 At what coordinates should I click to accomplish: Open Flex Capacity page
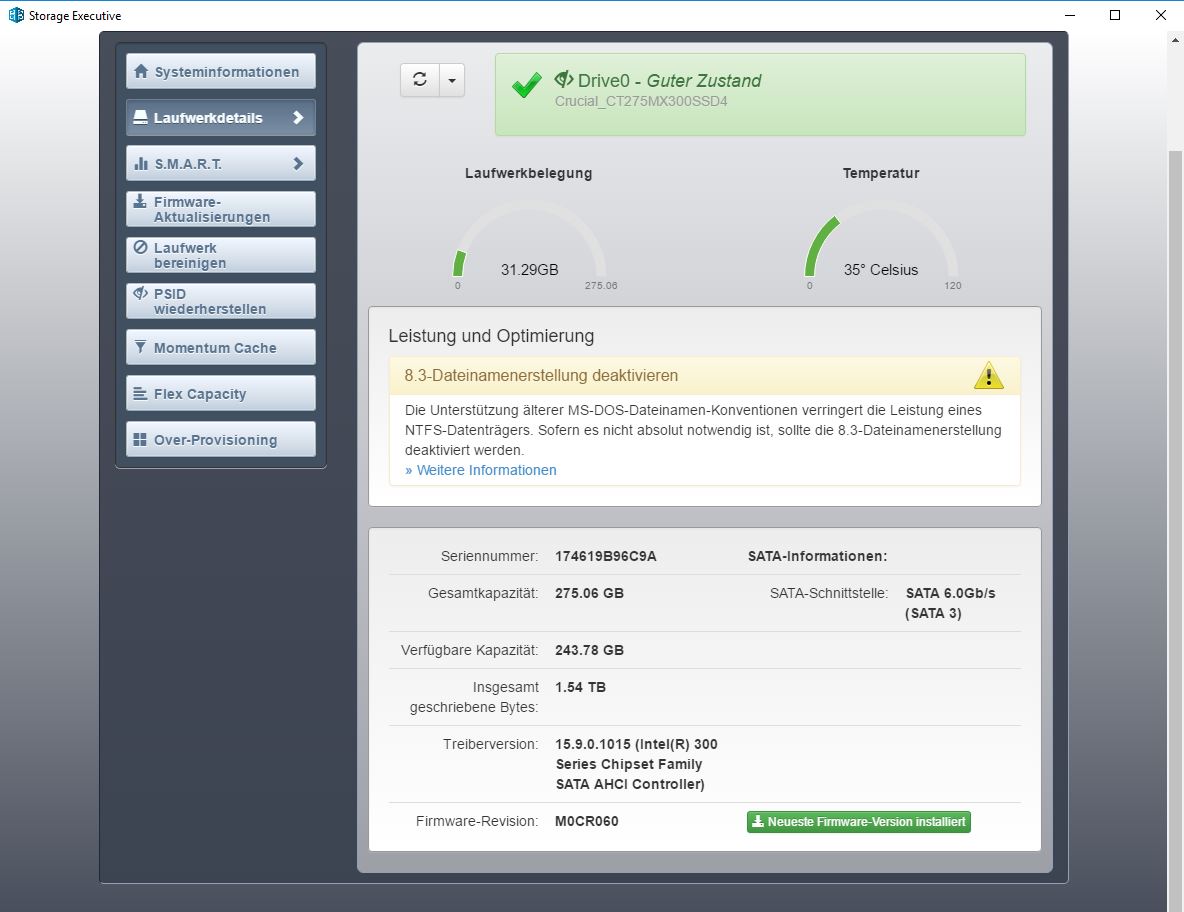pyautogui.click(x=220, y=393)
